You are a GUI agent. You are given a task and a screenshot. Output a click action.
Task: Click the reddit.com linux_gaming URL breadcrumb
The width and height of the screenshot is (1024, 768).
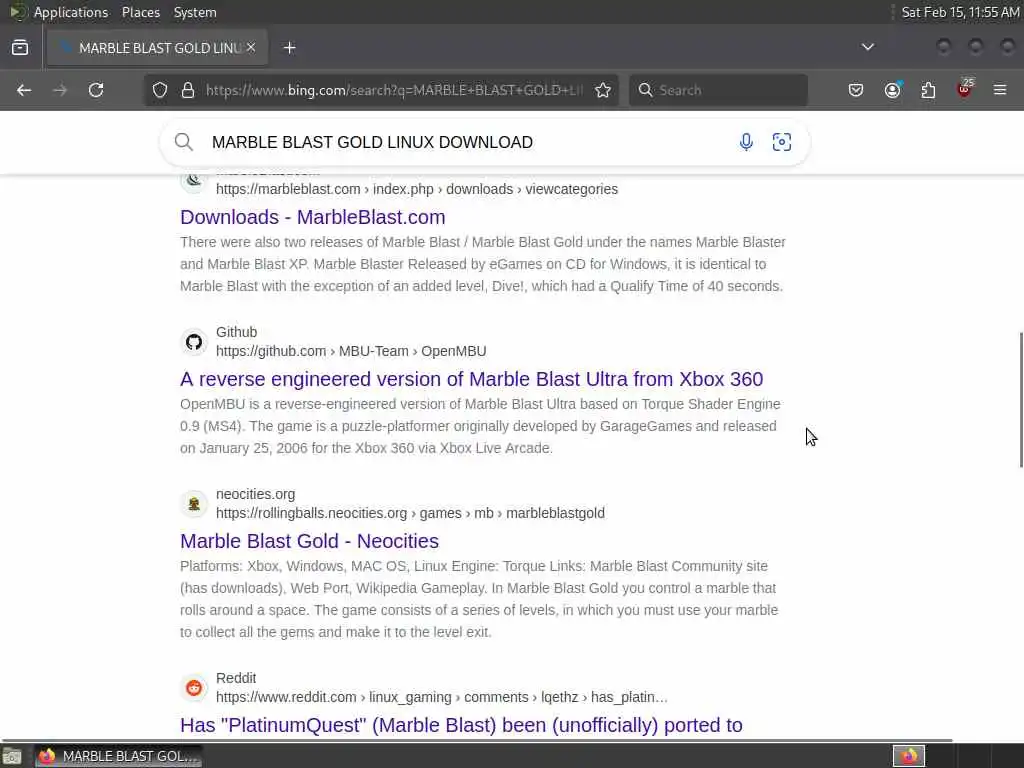click(441, 697)
